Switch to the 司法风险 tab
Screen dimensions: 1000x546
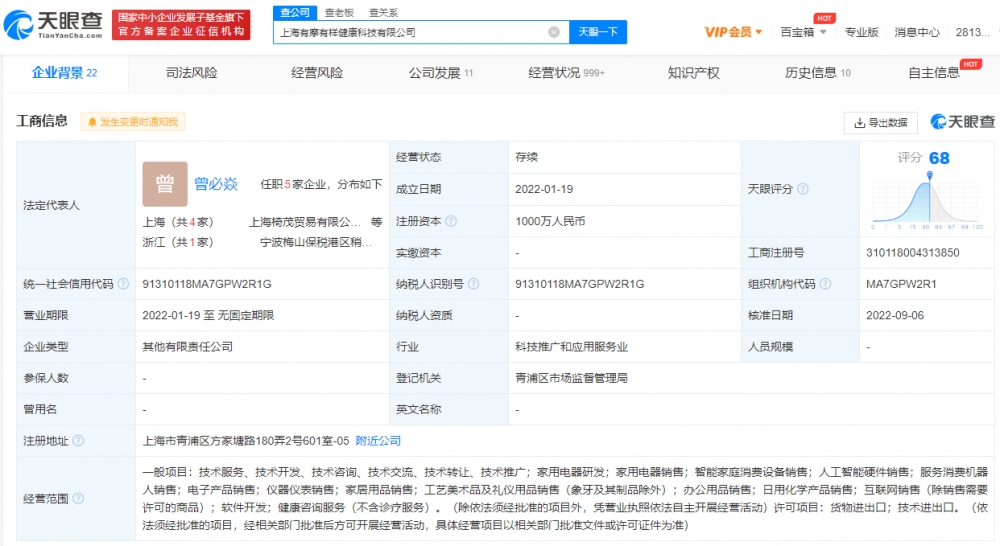pos(191,73)
